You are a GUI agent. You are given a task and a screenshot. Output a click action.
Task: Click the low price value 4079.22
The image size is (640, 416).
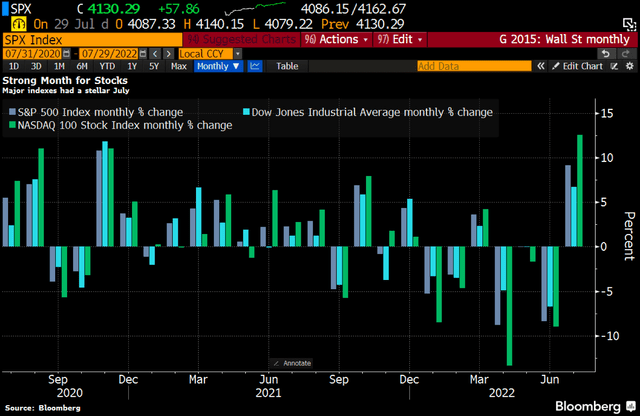tap(288, 24)
